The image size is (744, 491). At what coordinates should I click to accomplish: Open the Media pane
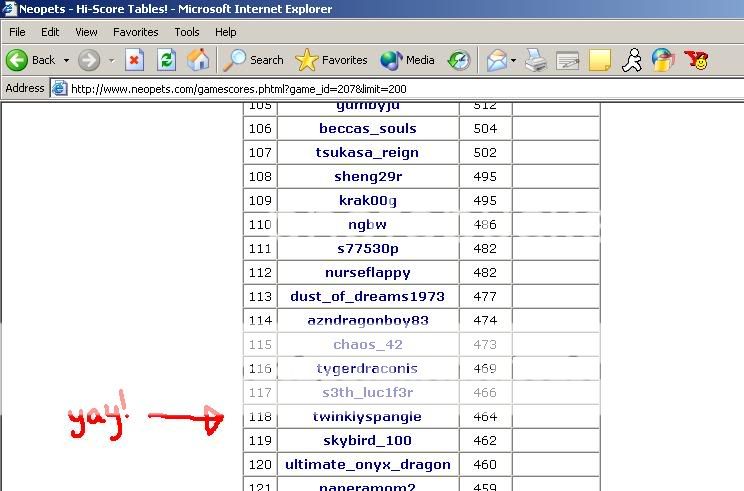coord(407,60)
